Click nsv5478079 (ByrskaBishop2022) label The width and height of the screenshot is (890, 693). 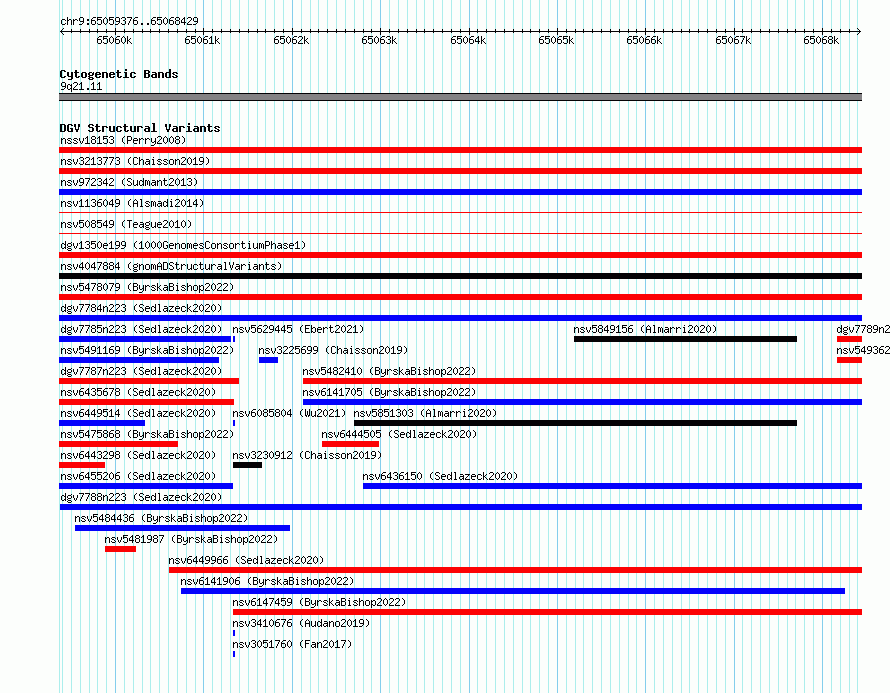click(147, 287)
